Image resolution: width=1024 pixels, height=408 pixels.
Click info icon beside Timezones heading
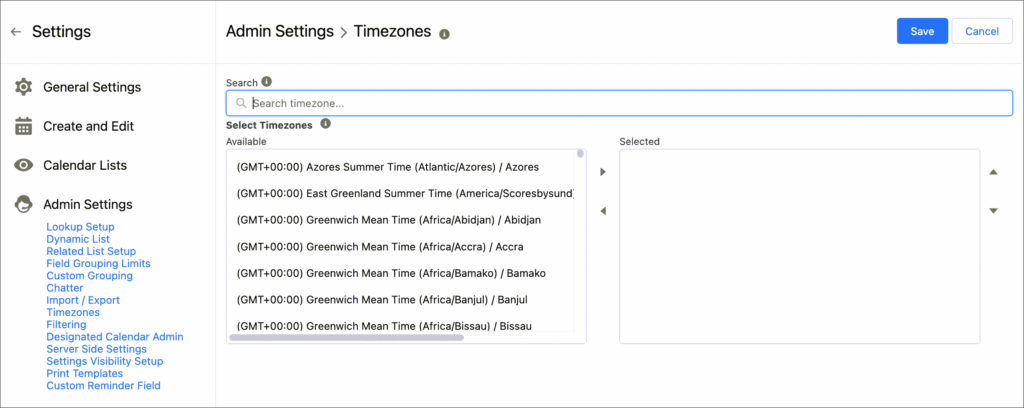tap(444, 33)
